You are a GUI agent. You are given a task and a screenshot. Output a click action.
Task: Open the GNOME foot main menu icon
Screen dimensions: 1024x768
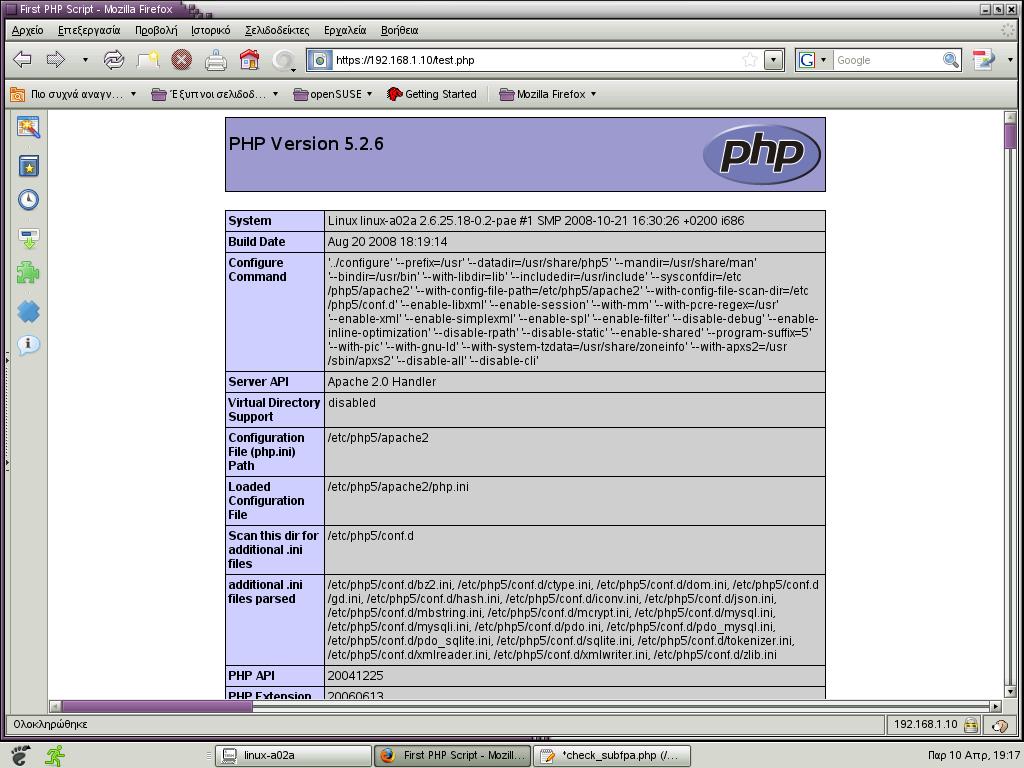tap(20, 756)
